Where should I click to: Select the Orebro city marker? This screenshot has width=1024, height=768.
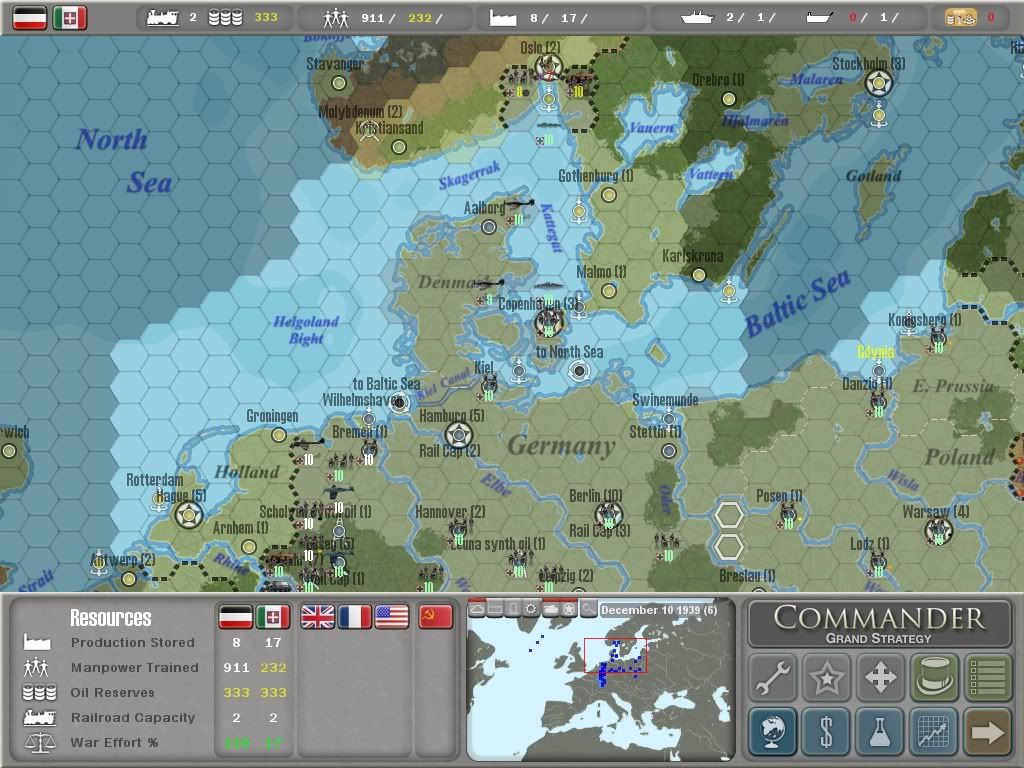coord(729,99)
